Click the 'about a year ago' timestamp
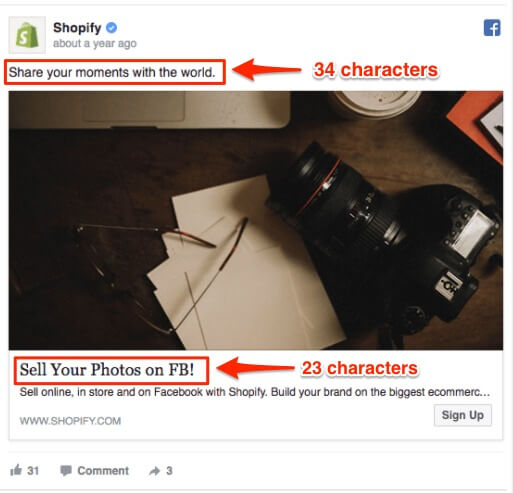The height and width of the screenshot is (493, 513). (95, 43)
